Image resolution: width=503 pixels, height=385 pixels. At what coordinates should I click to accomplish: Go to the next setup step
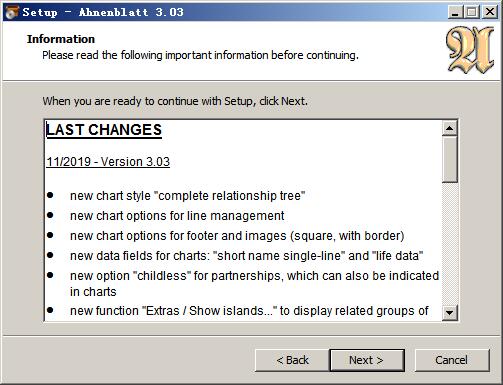[x=367, y=360]
